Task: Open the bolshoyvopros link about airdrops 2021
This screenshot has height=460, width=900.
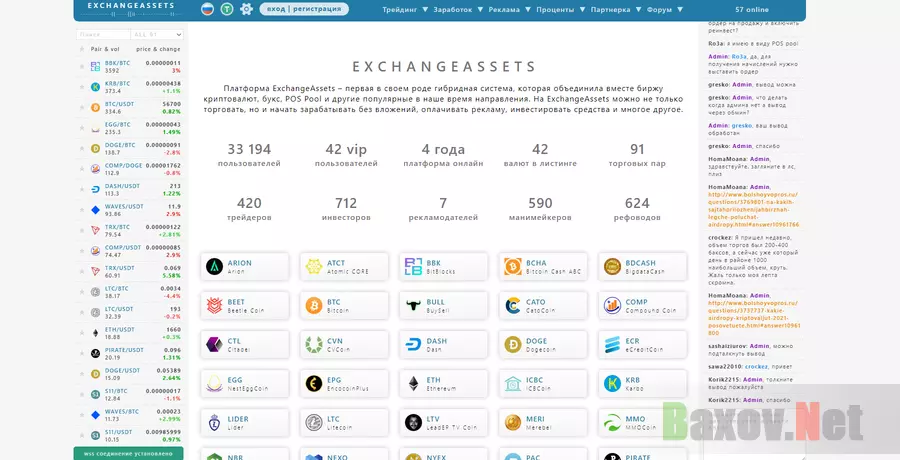Action: pyautogui.click(x=754, y=318)
